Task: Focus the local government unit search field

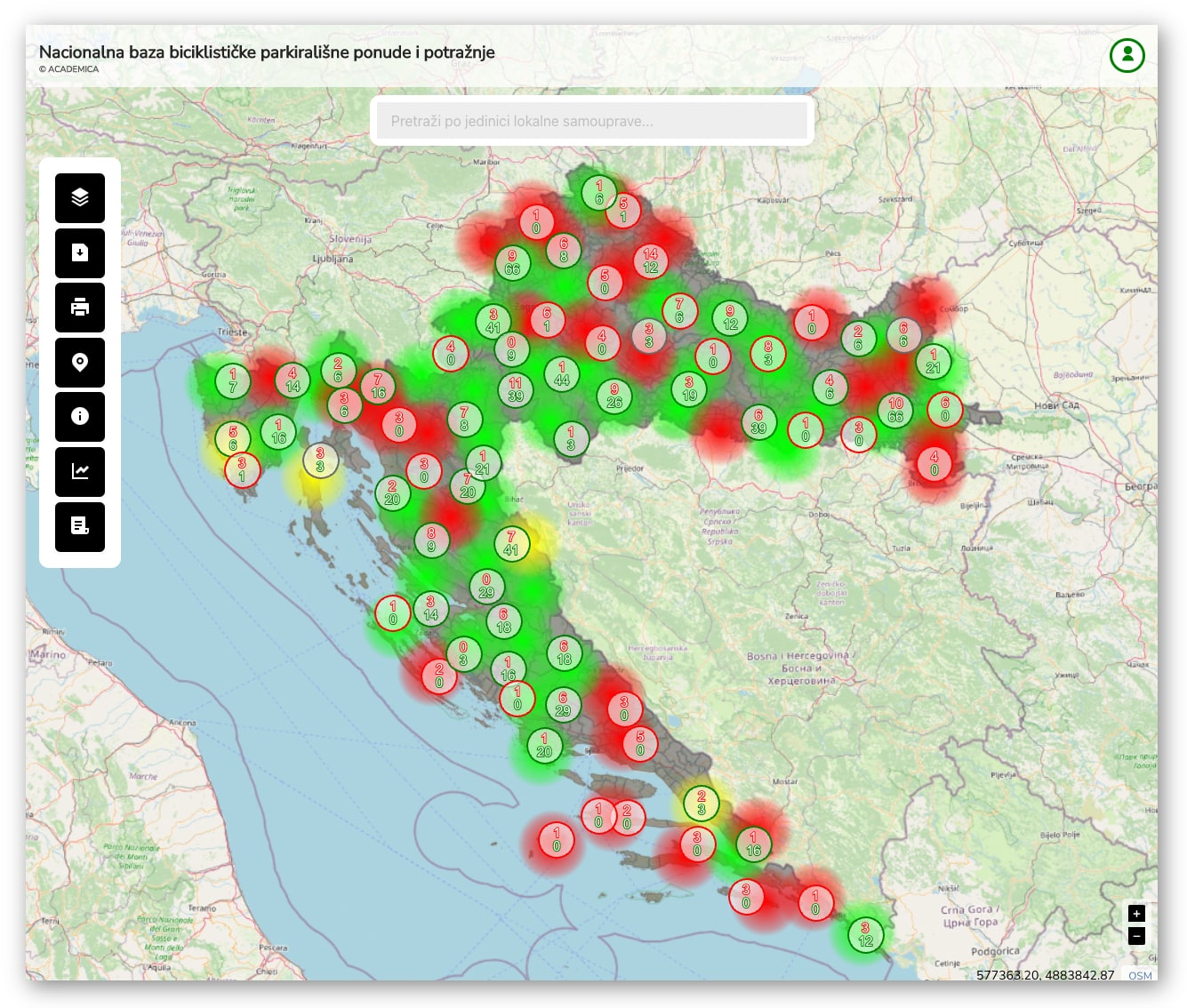Action: point(591,121)
